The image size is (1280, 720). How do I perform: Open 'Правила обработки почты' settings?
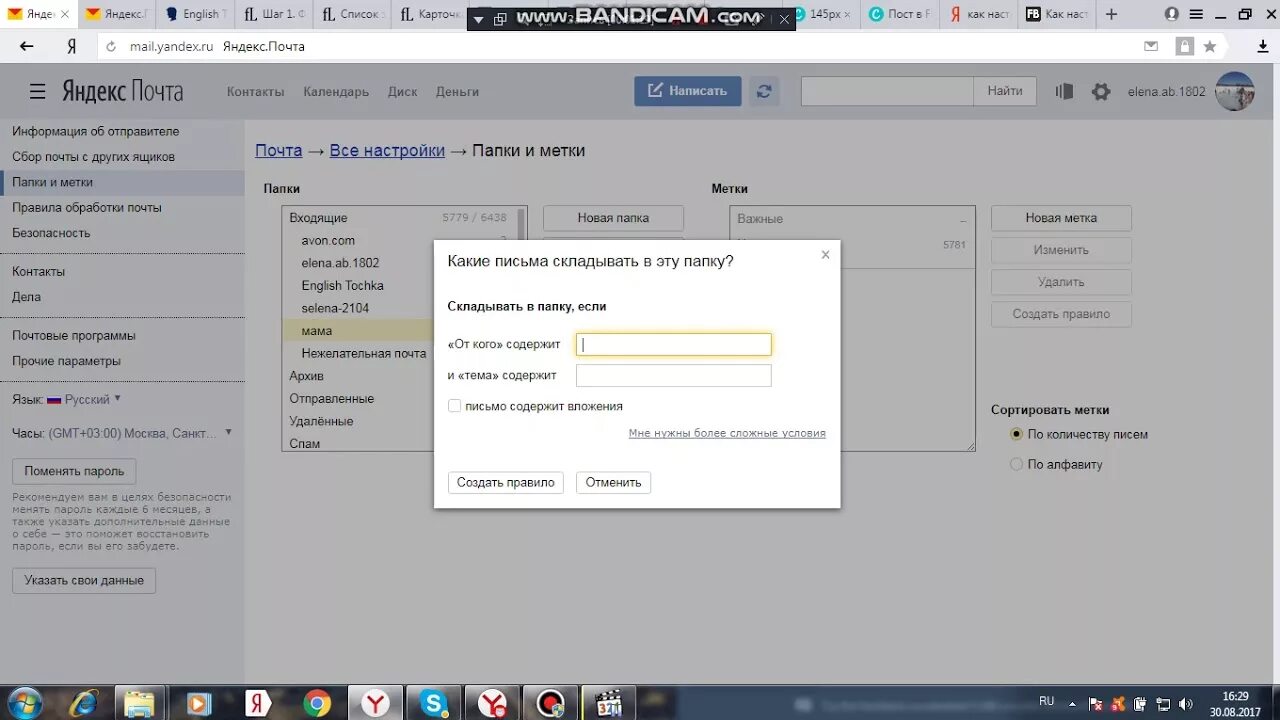coord(86,208)
